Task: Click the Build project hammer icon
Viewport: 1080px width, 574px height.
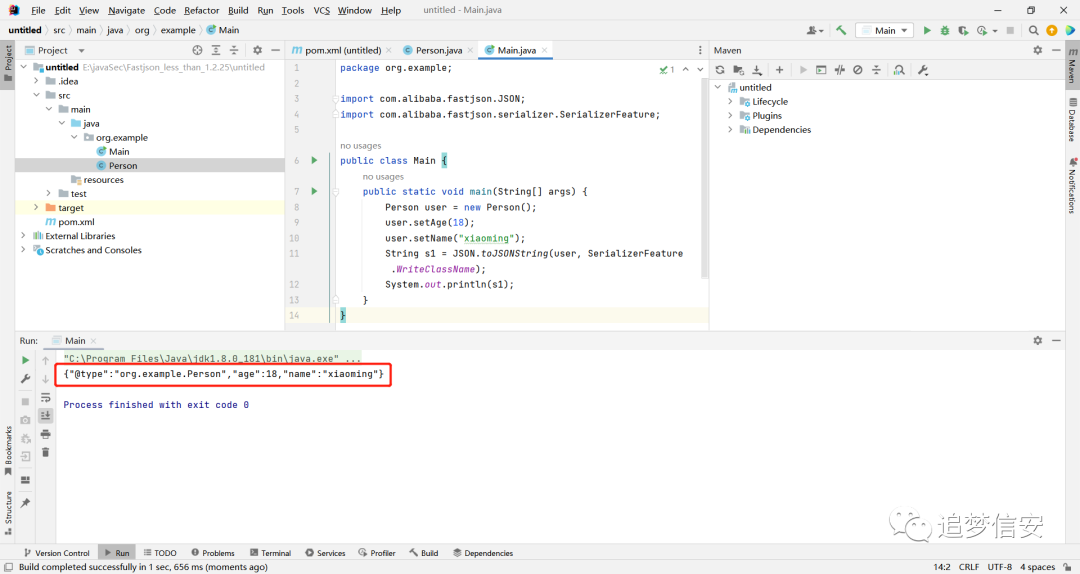Action: click(841, 30)
